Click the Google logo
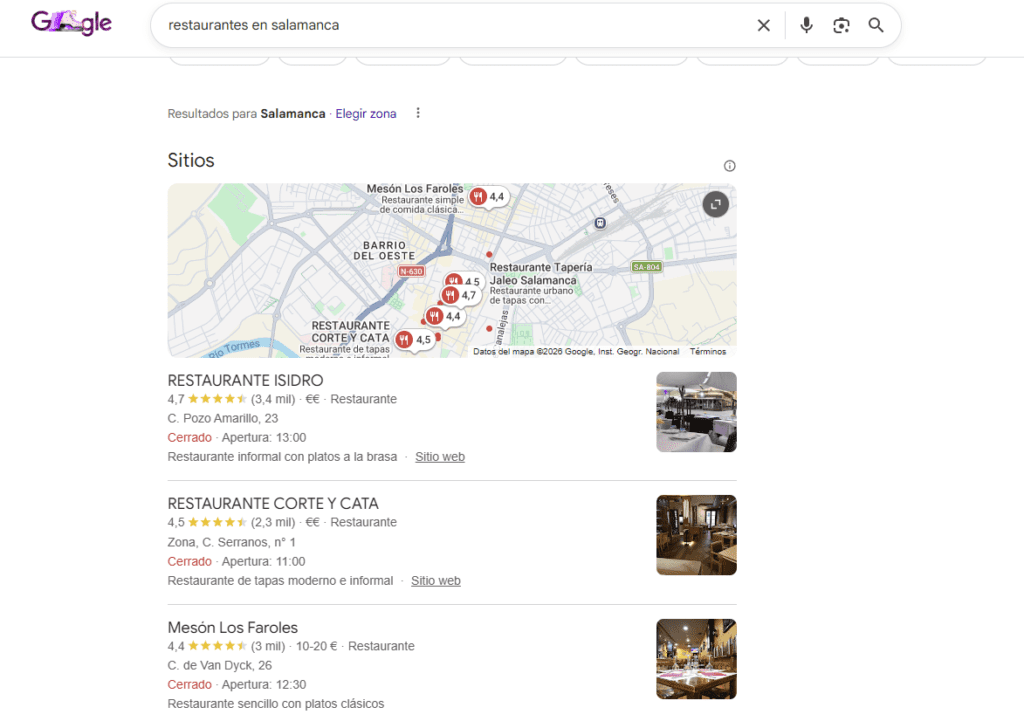This screenshot has height=728, width=1024. pyautogui.click(x=71, y=22)
